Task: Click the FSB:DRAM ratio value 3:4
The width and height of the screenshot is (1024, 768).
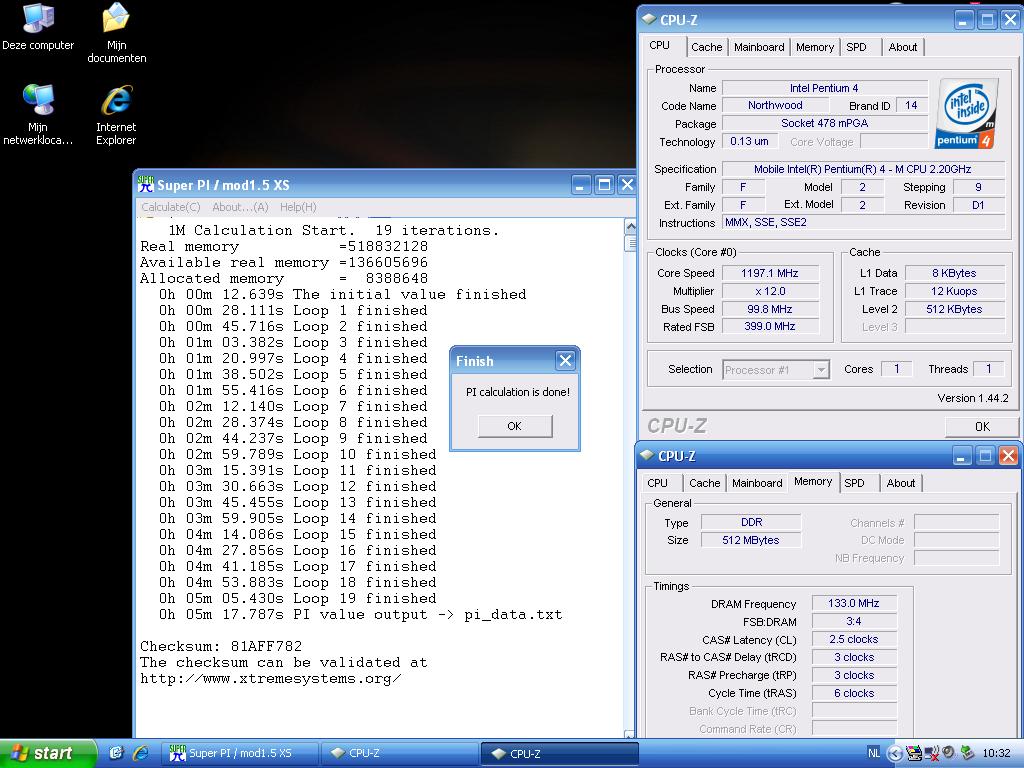Action: (854, 621)
